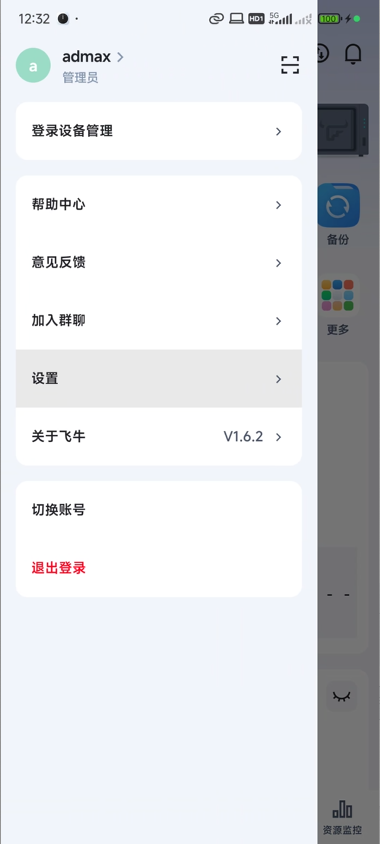The height and width of the screenshot is (844, 380).
Task: Open 关于飞牛 about entry
Action: 159,437
